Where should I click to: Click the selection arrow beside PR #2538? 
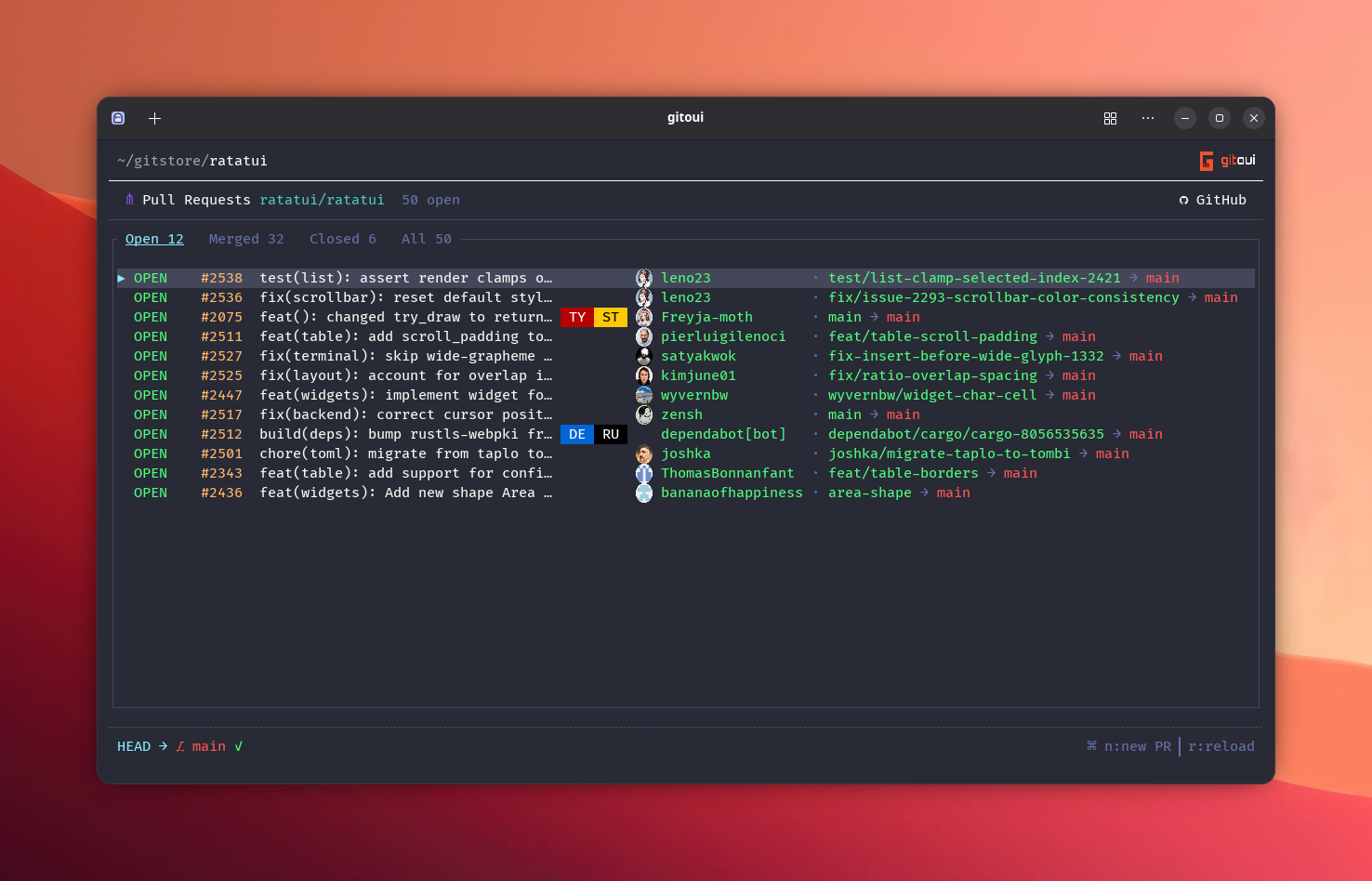[x=122, y=278]
